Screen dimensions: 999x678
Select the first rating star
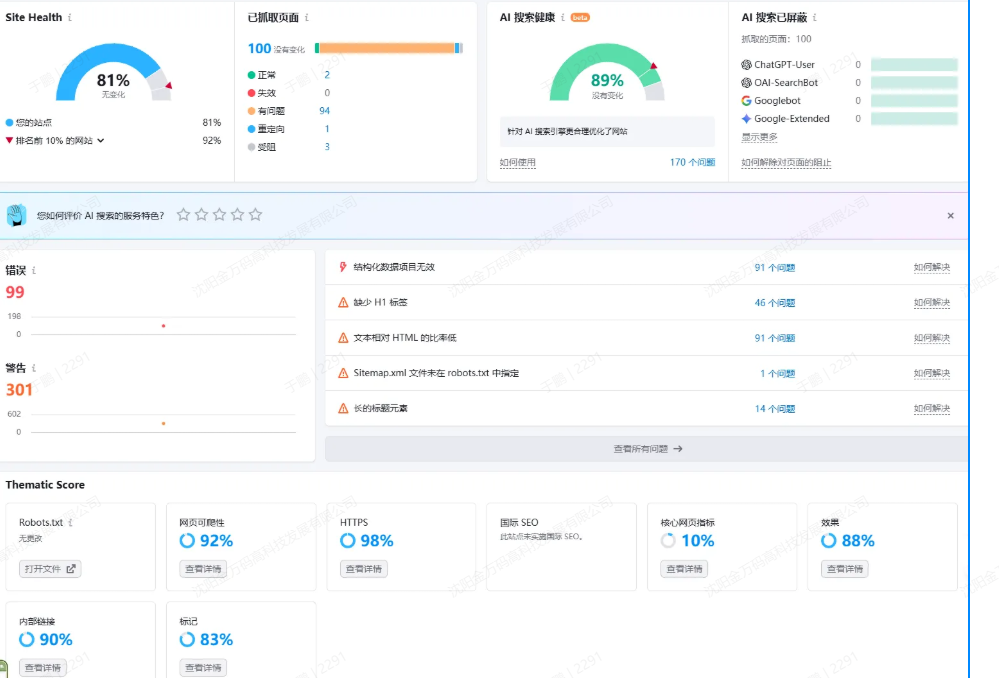(183, 215)
